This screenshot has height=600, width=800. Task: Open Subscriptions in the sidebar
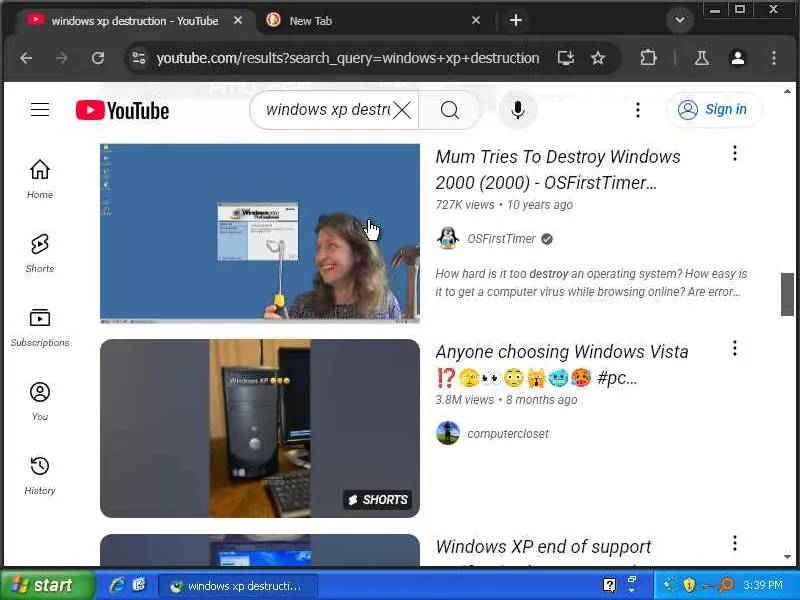pos(40,328)
